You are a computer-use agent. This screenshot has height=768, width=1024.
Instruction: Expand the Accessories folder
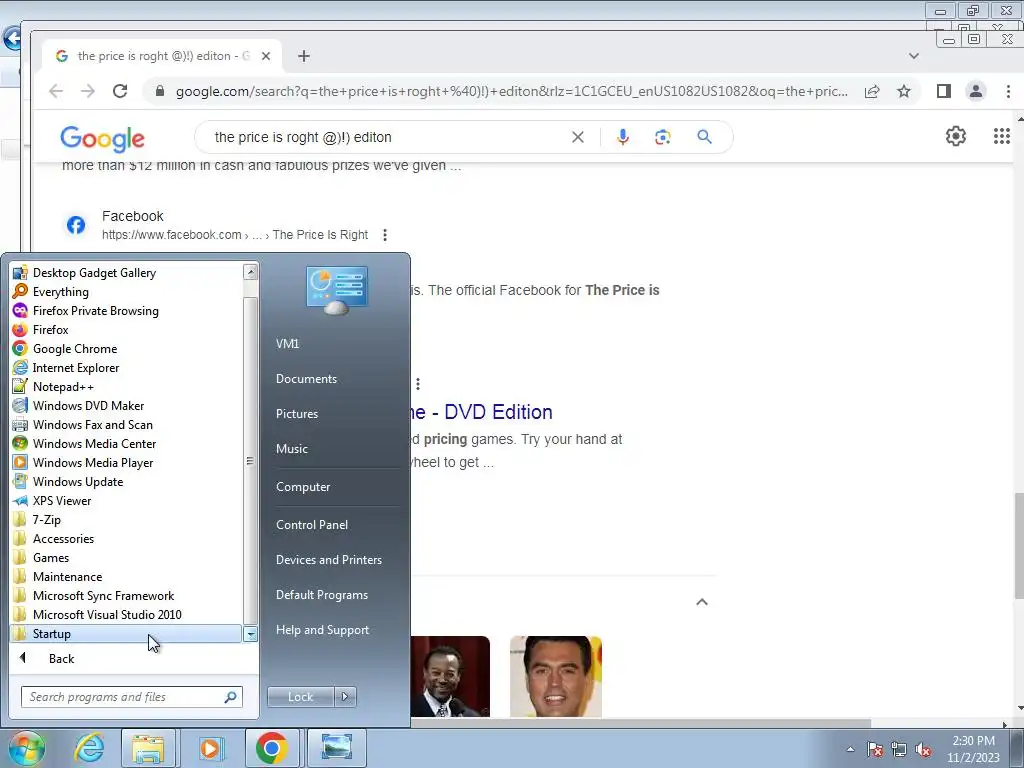(127, 539)
